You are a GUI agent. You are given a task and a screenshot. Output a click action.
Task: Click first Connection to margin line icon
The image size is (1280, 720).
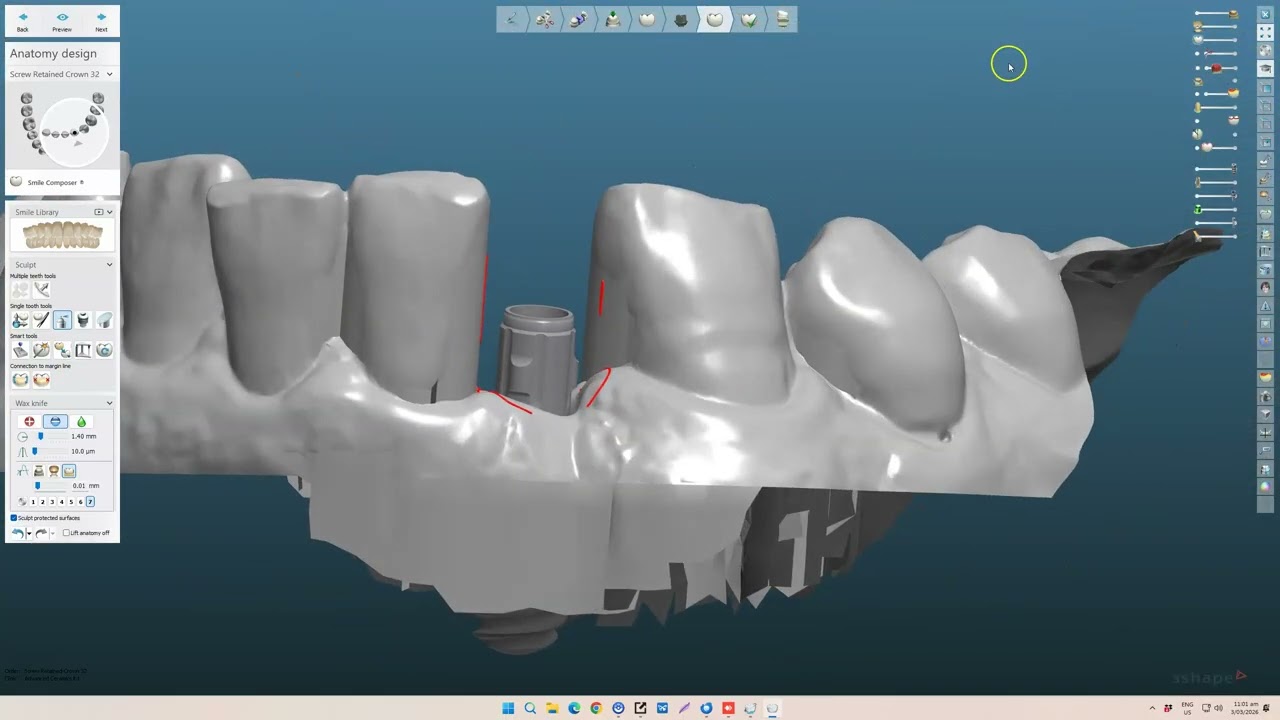pos(20,380)
